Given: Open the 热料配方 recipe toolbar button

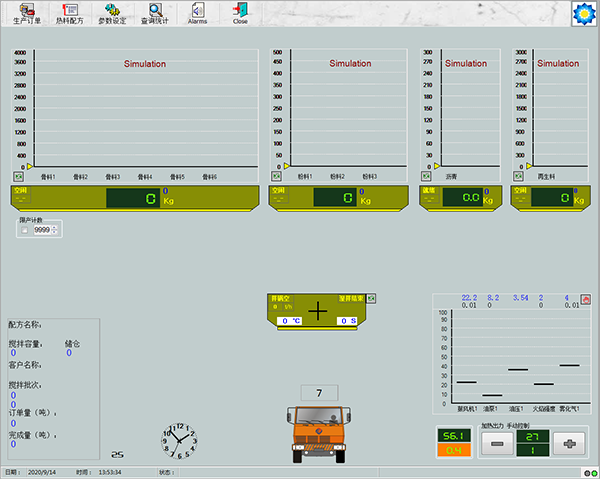Looking at the screenshot, I should 70,13.
